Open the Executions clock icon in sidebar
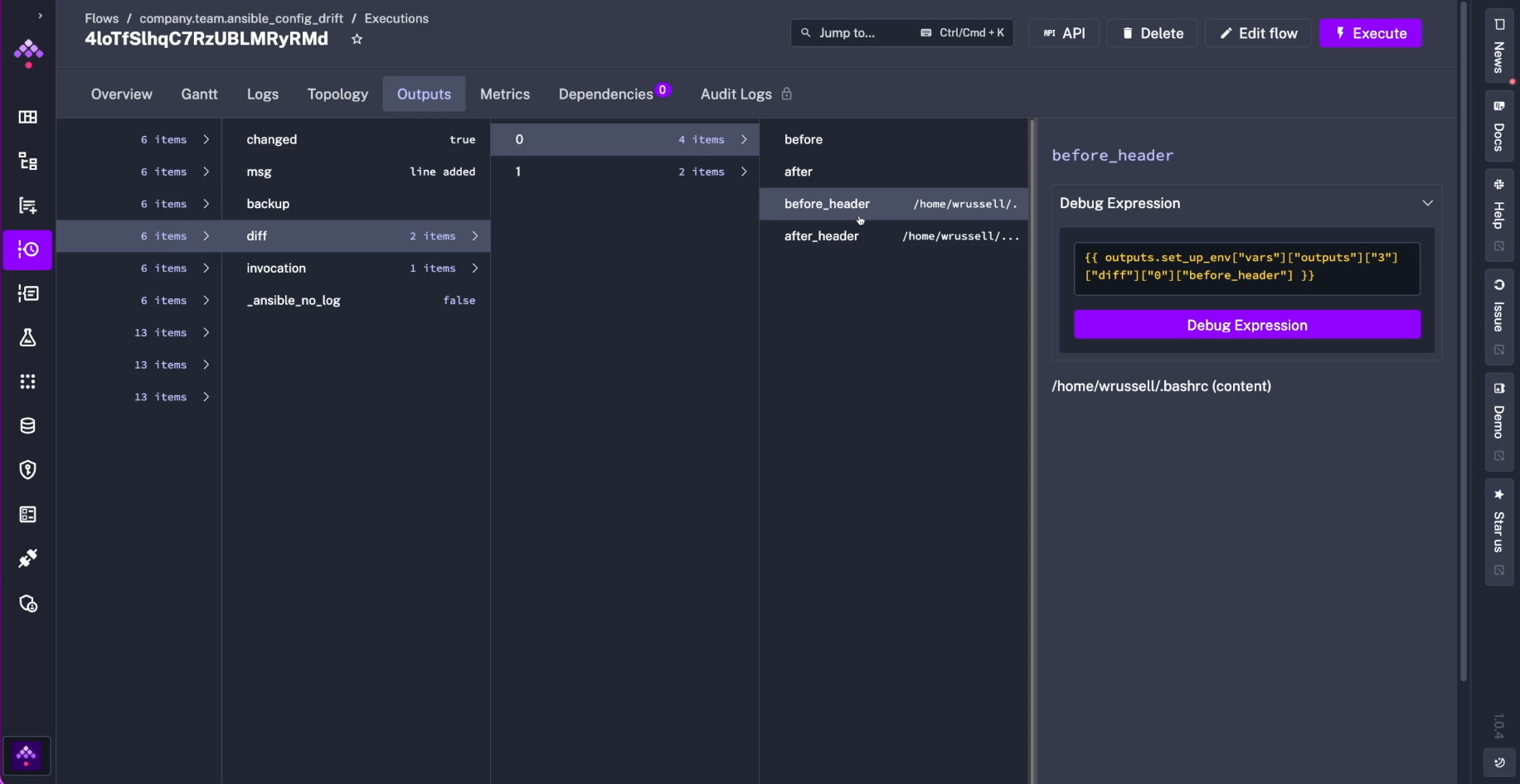 (x=27, y=249)
